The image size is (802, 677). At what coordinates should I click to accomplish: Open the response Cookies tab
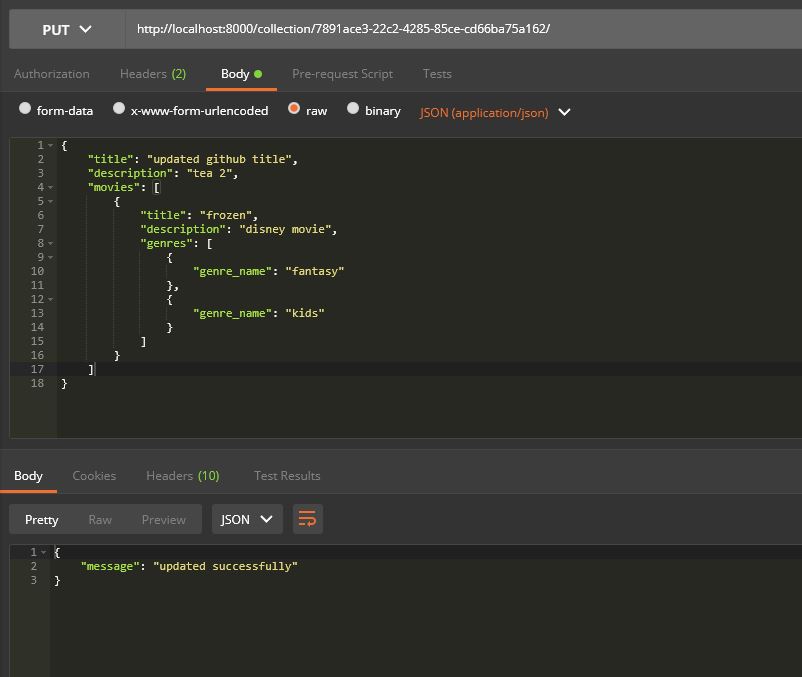point(94,476)
